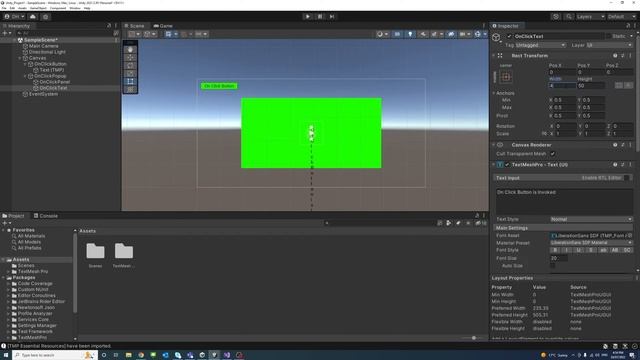Select the Move tool in scene overlay
640x360 pixels.
click(x=130, y=58)
